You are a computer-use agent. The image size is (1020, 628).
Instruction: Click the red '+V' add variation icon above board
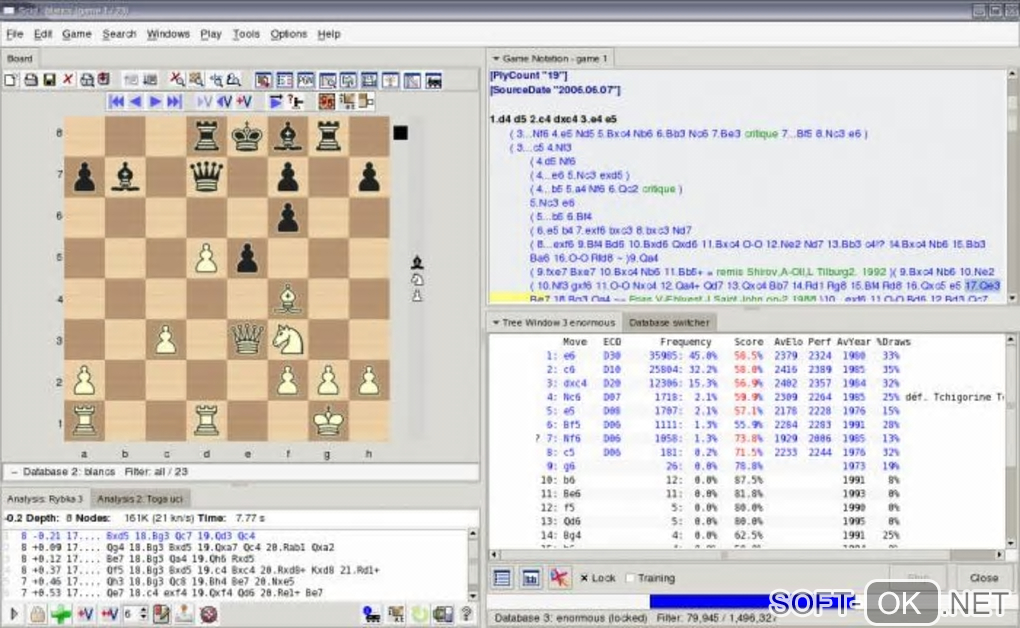244,102
